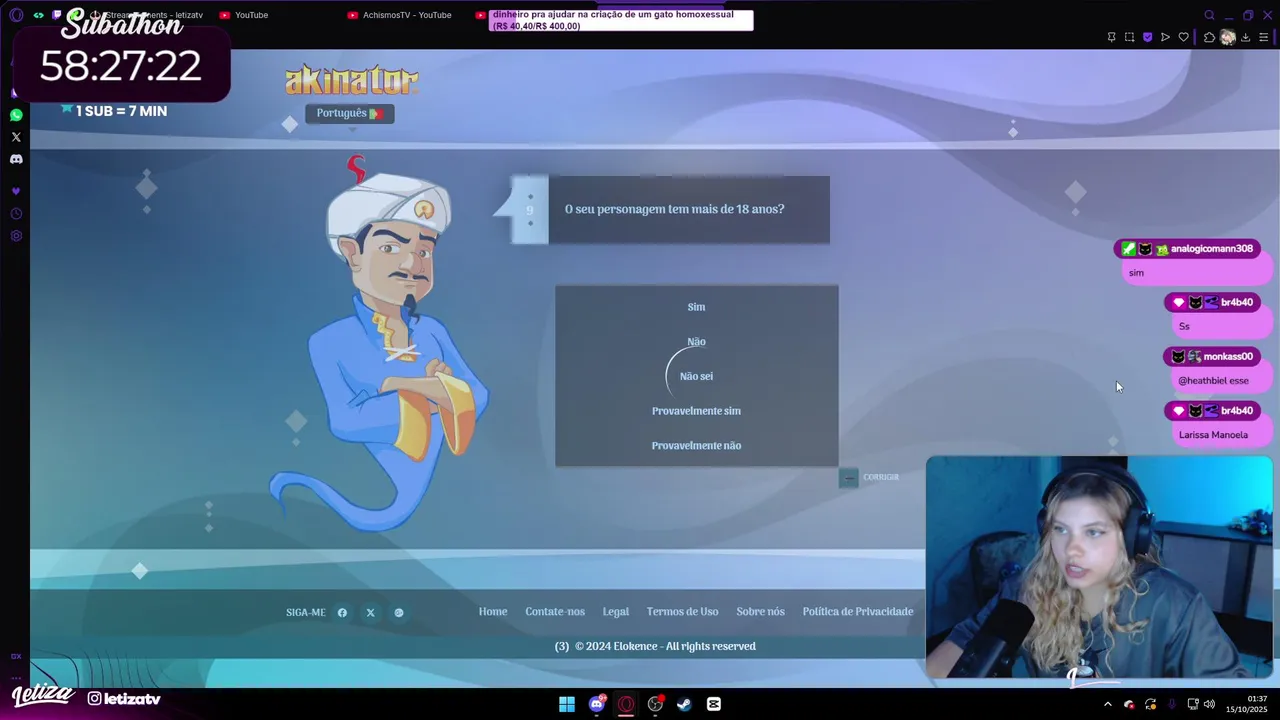Open the Português language selector

[349, 113]
